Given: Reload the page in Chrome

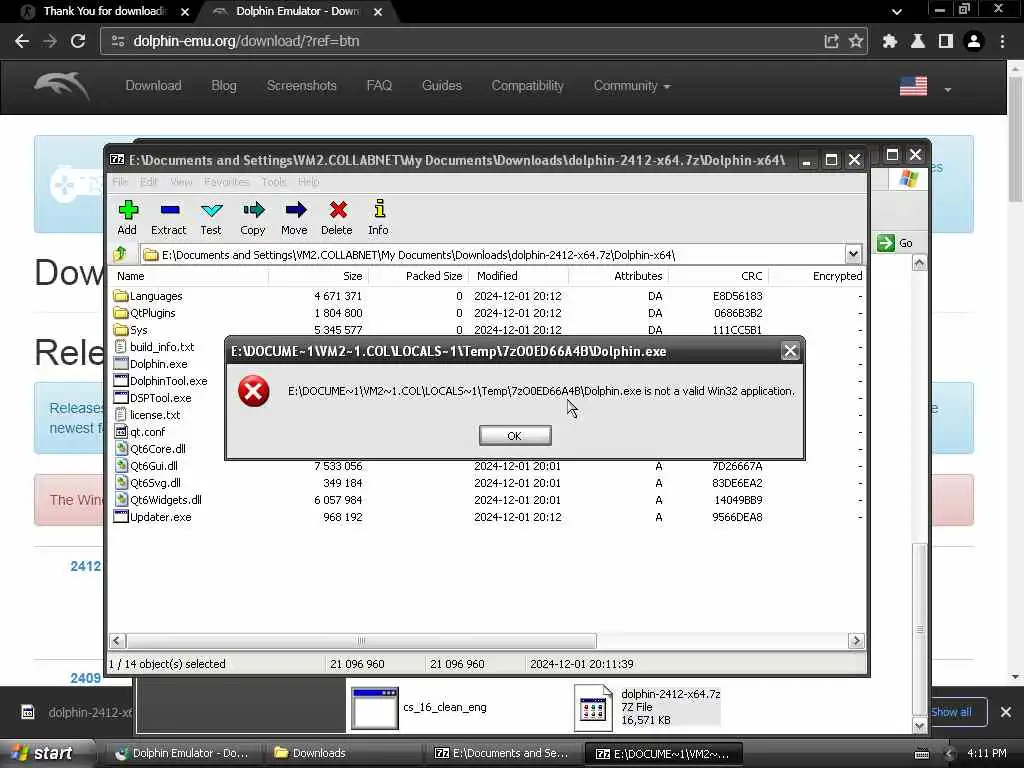Looking at the screenshot, I should pyautogui.click(x=78, y=41).
